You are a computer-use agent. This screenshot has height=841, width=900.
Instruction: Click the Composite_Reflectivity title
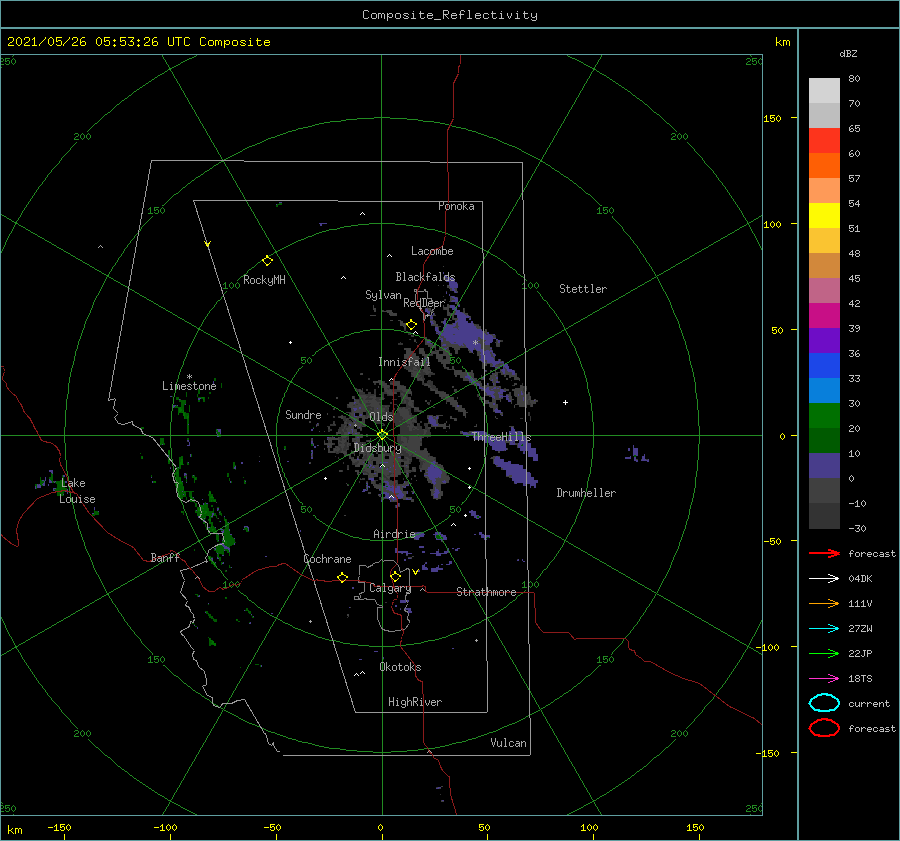point(450,15)
